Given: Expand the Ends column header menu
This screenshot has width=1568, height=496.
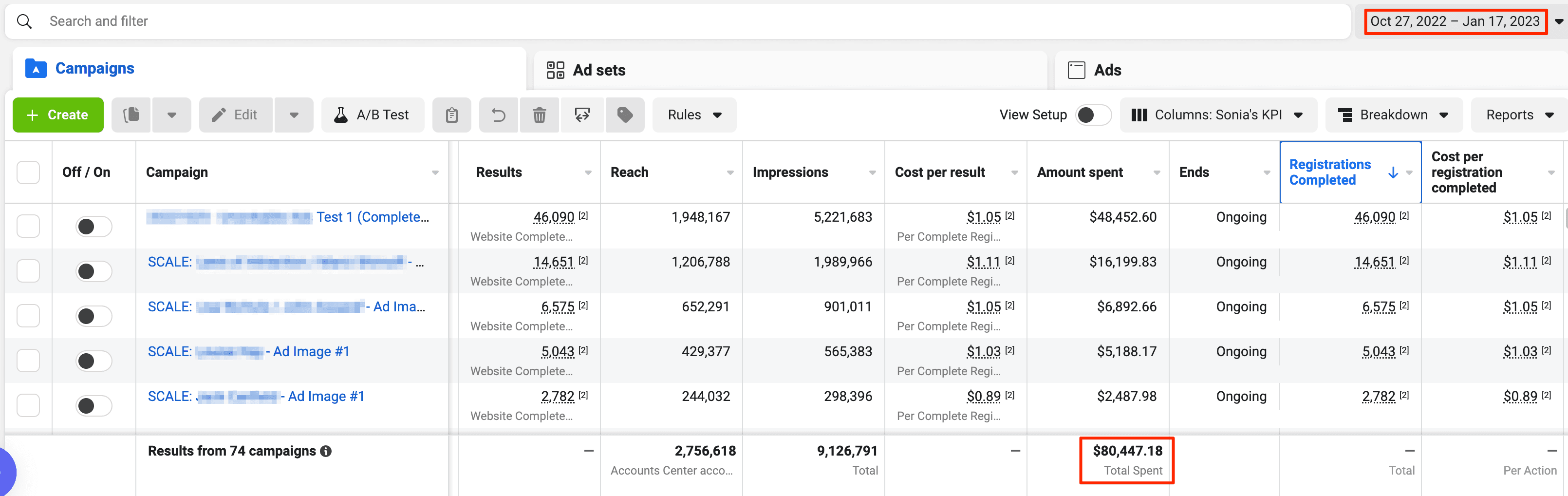Looking at the screenshot, I should [1267, 173].
